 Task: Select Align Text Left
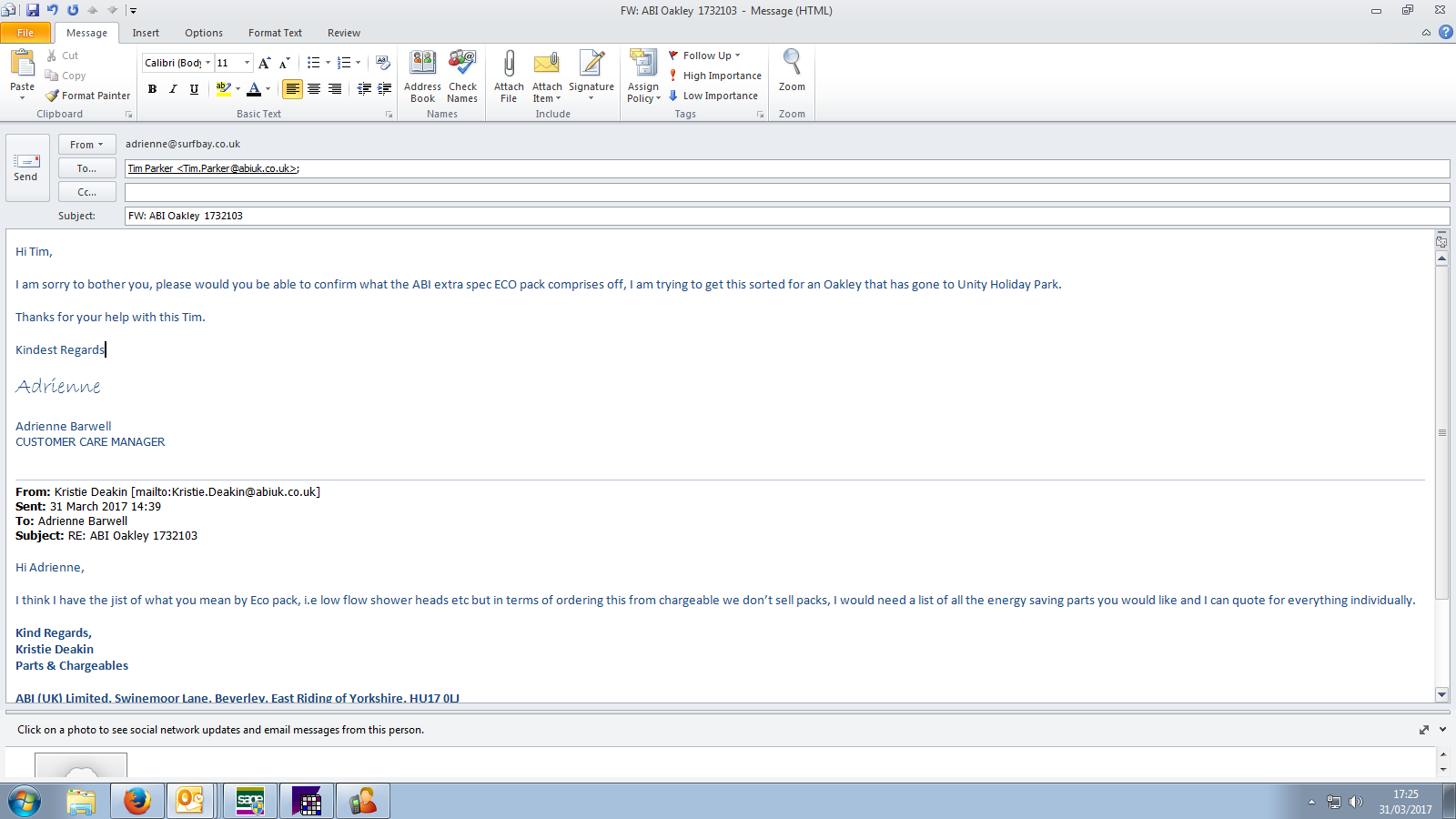tap(292, 88)
